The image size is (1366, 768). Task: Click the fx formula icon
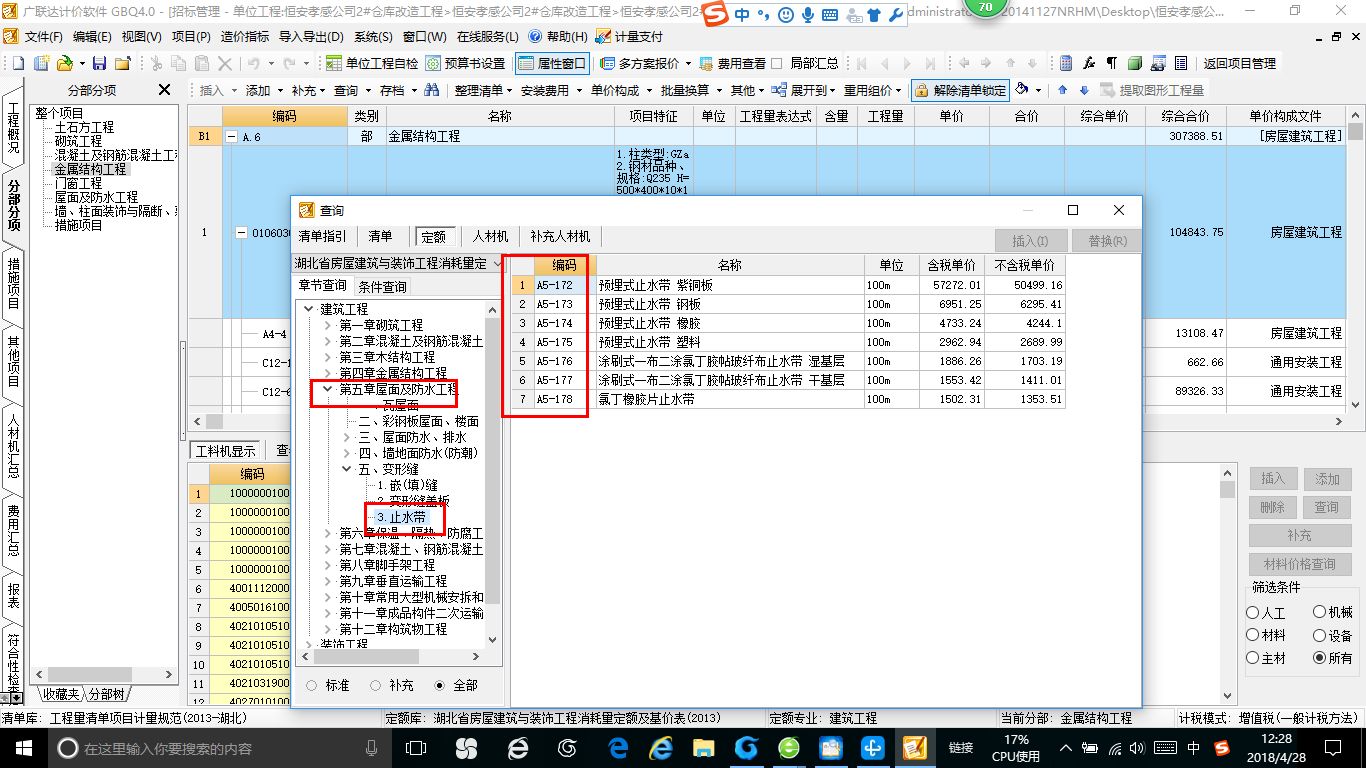point(1090,63)
